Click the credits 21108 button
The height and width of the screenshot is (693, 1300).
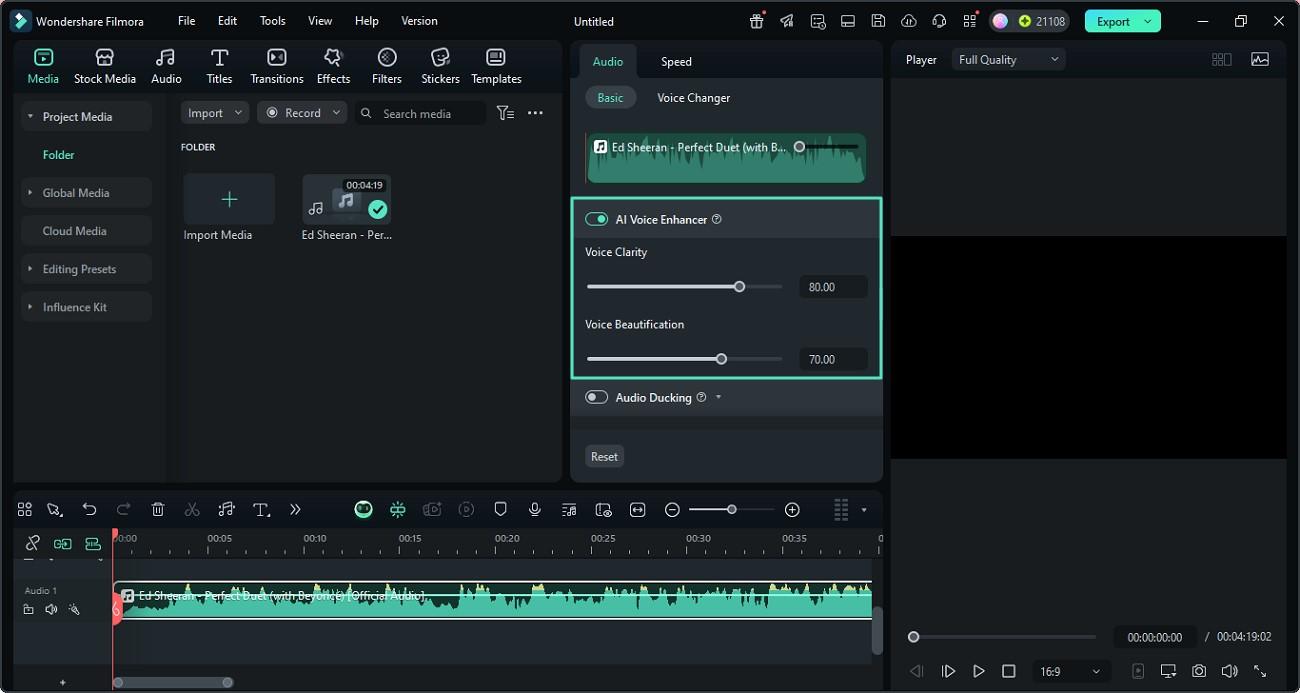pyautogui.click(x=1029, y=21)
